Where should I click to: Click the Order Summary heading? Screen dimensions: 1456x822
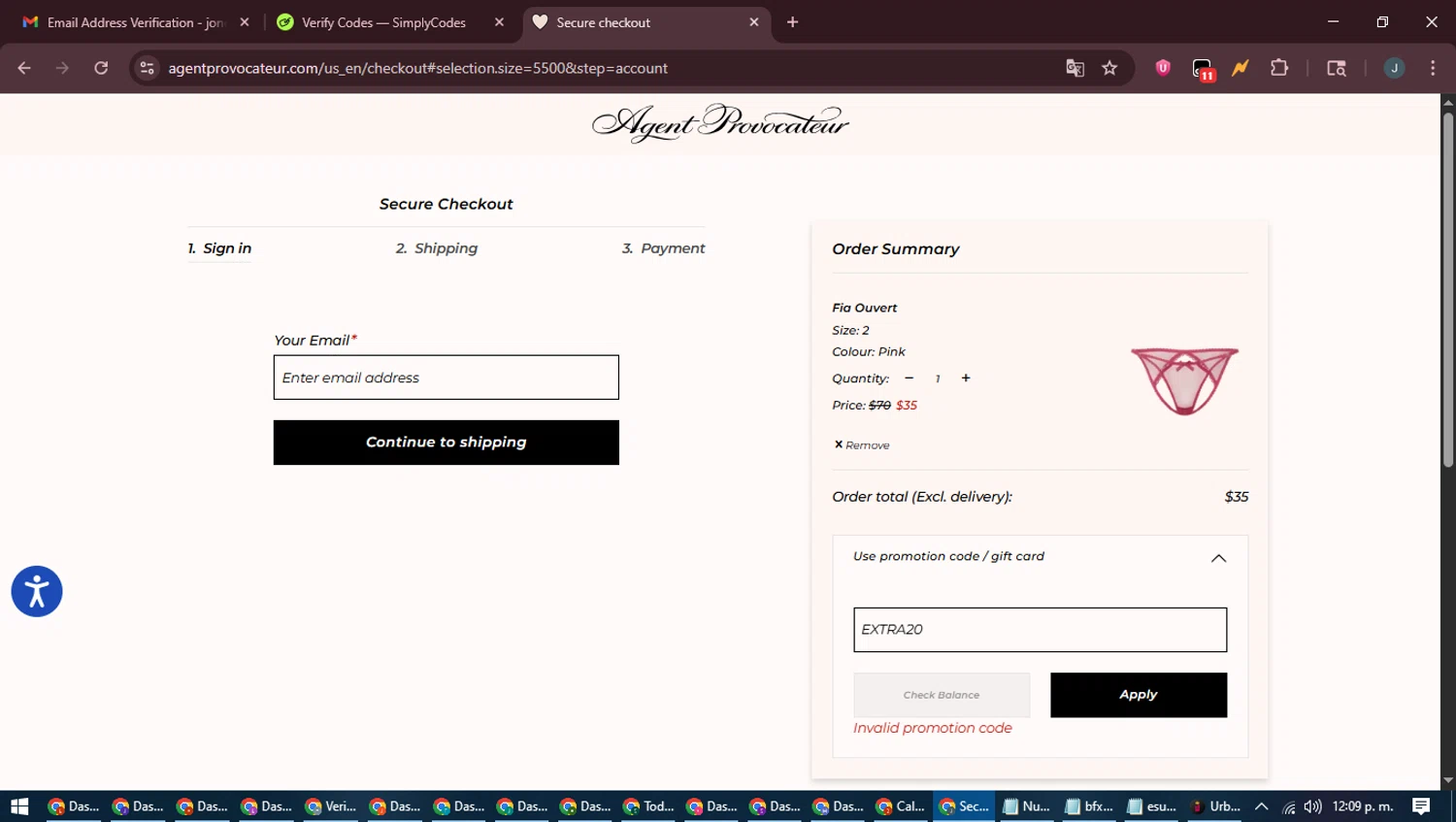coord(895,249)
